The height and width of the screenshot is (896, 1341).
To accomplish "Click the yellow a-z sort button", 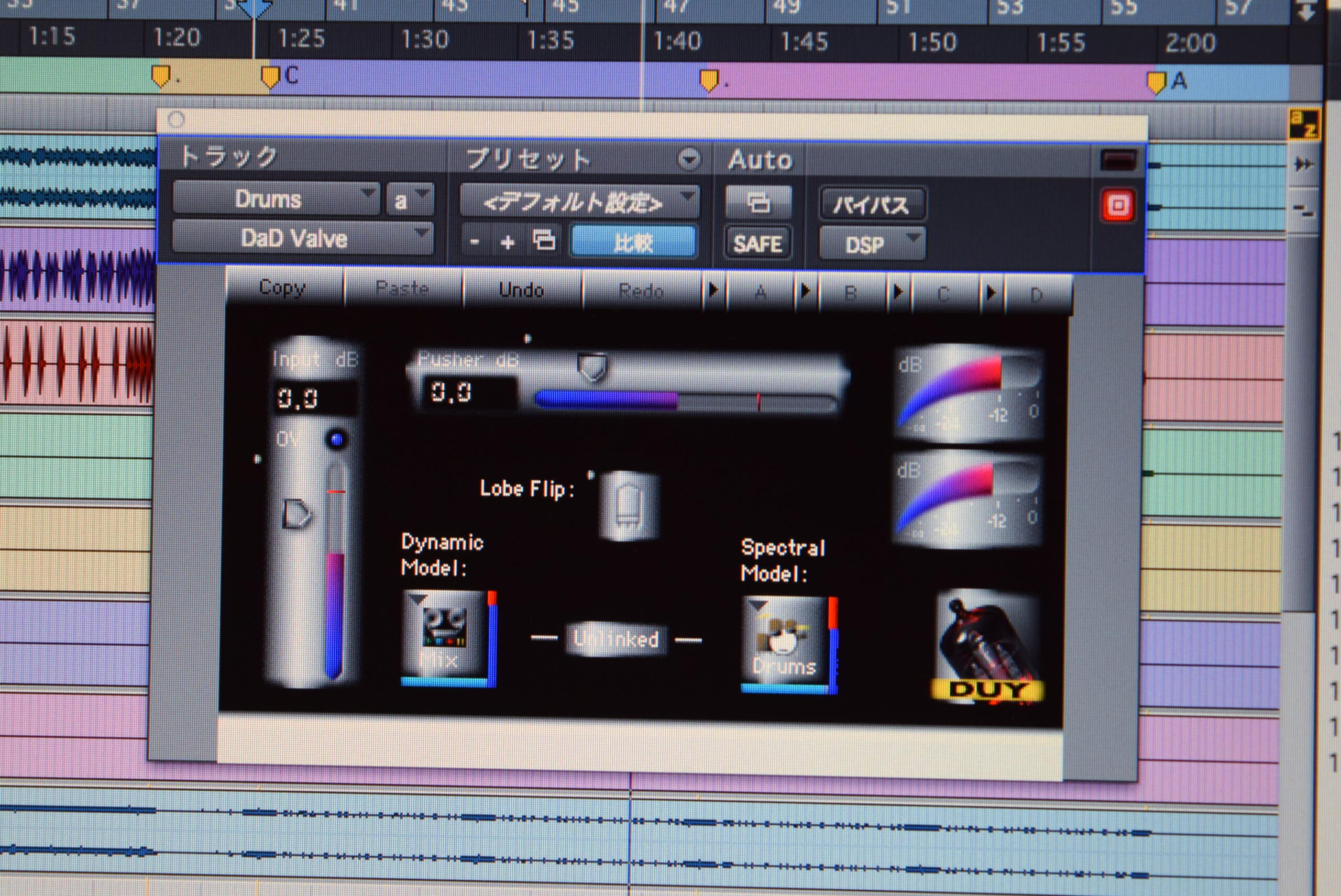I will [1304, 124].
